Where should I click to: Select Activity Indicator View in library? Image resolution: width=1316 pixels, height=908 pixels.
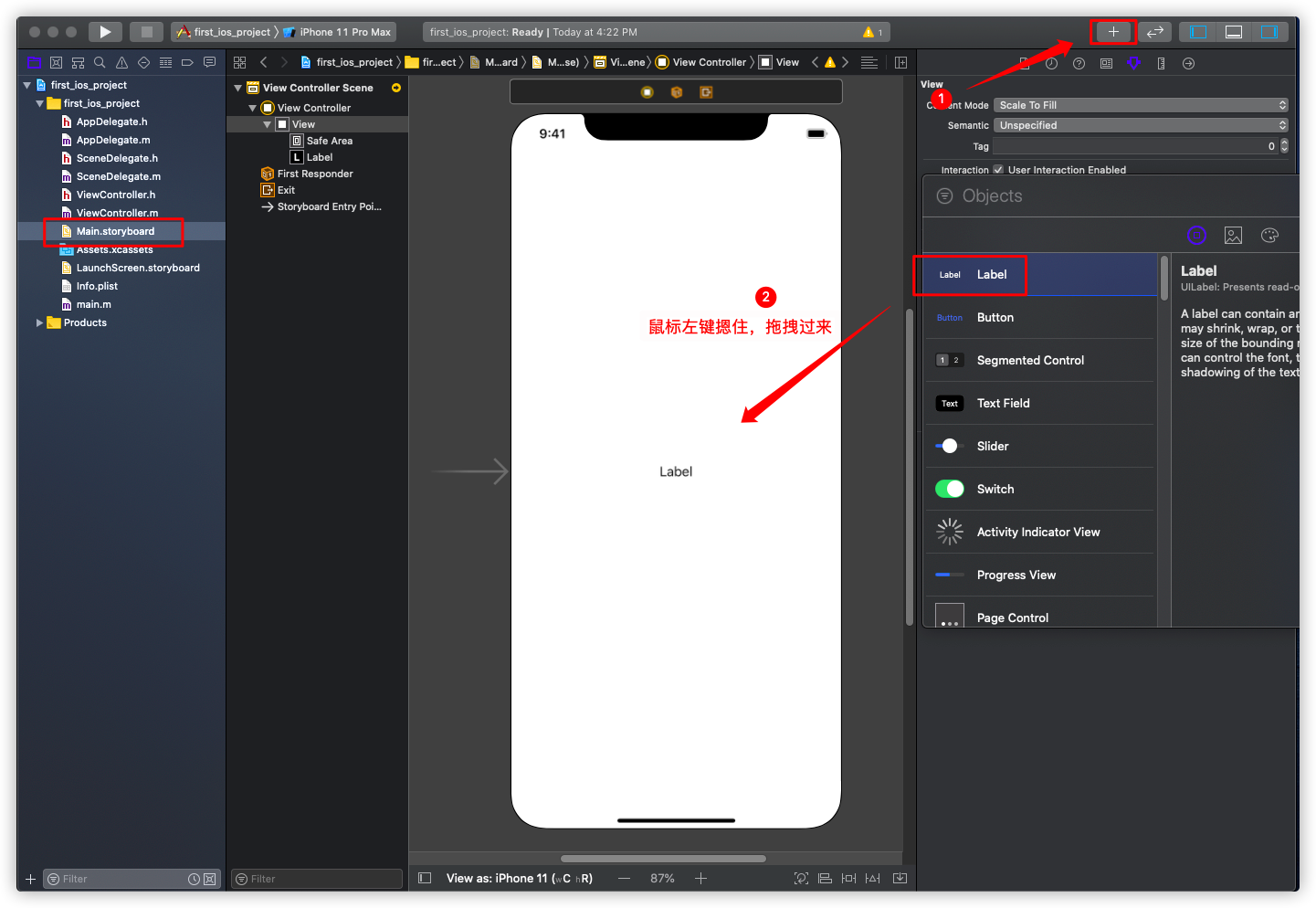tap(1040, 533)
